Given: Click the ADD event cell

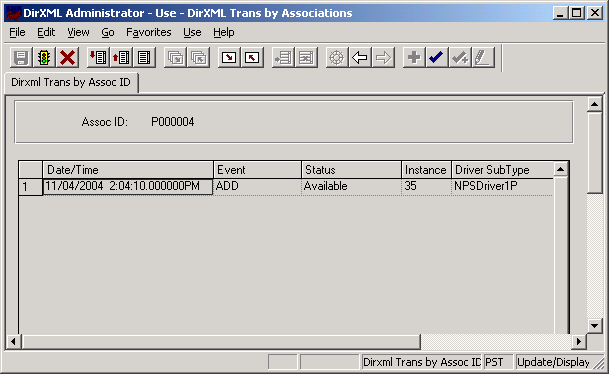Looking at the screenshot, I should click(x=258, y=186).
